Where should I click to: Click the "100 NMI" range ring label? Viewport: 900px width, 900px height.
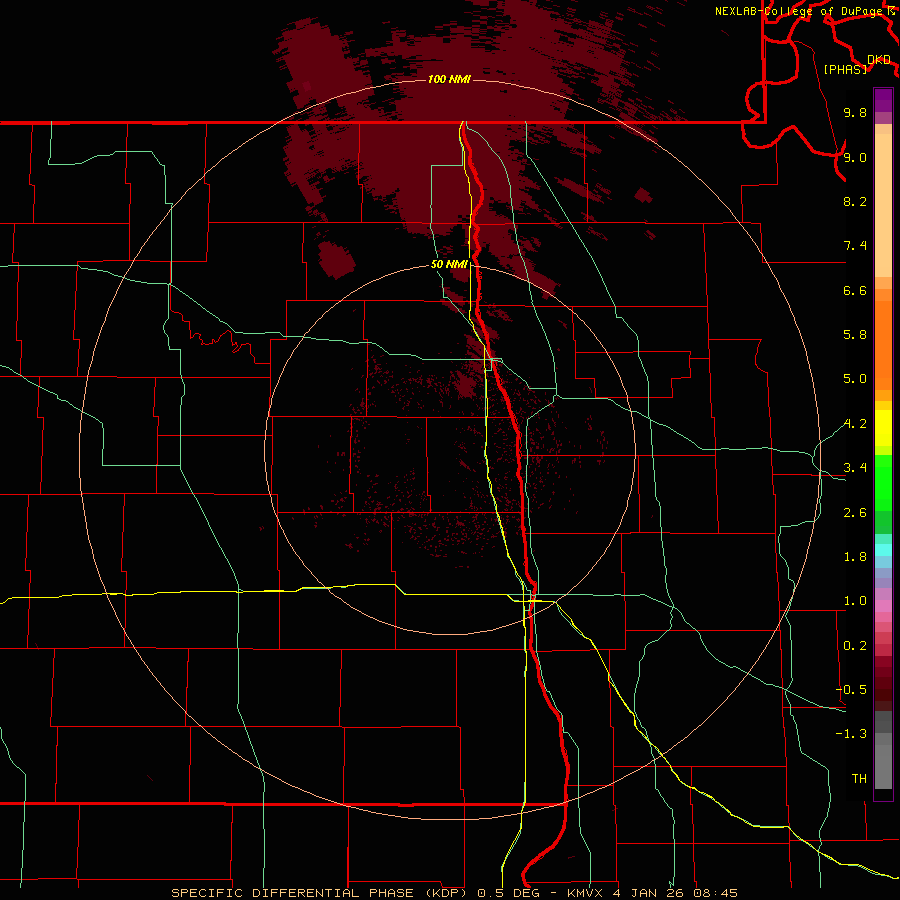point(449,79)
